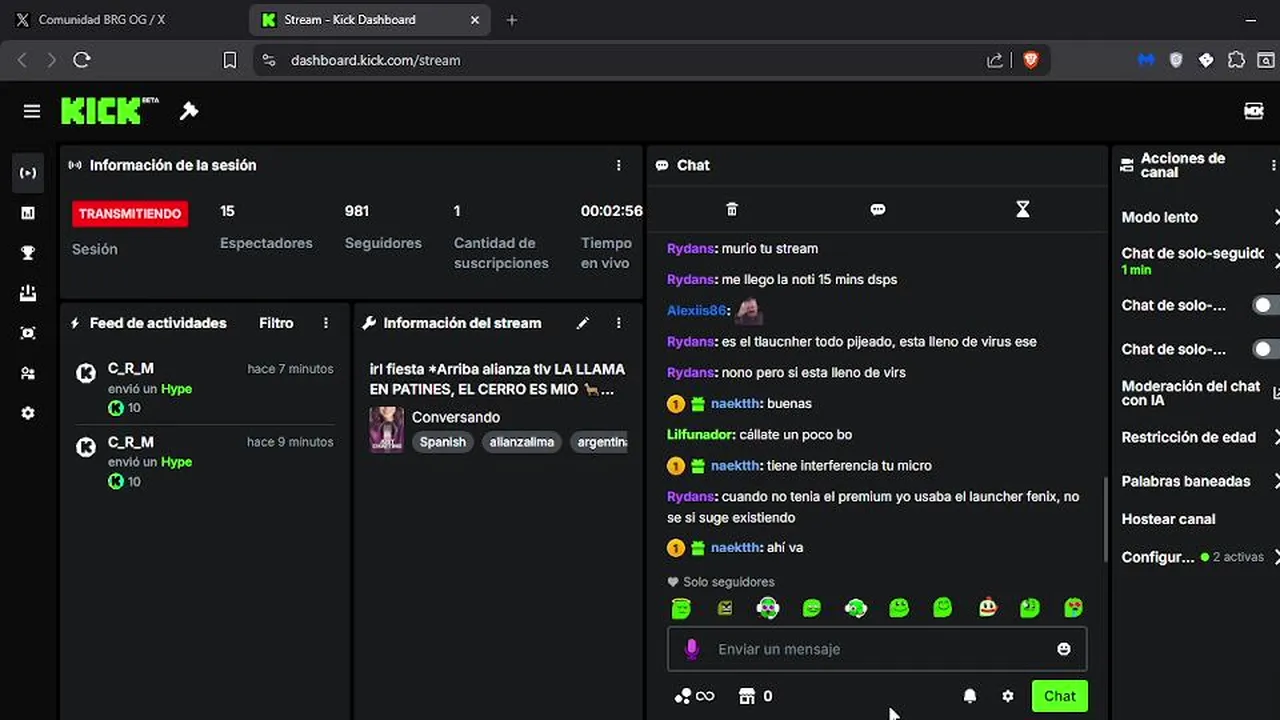Open Moderación del chat con IA

point(1199,393)
